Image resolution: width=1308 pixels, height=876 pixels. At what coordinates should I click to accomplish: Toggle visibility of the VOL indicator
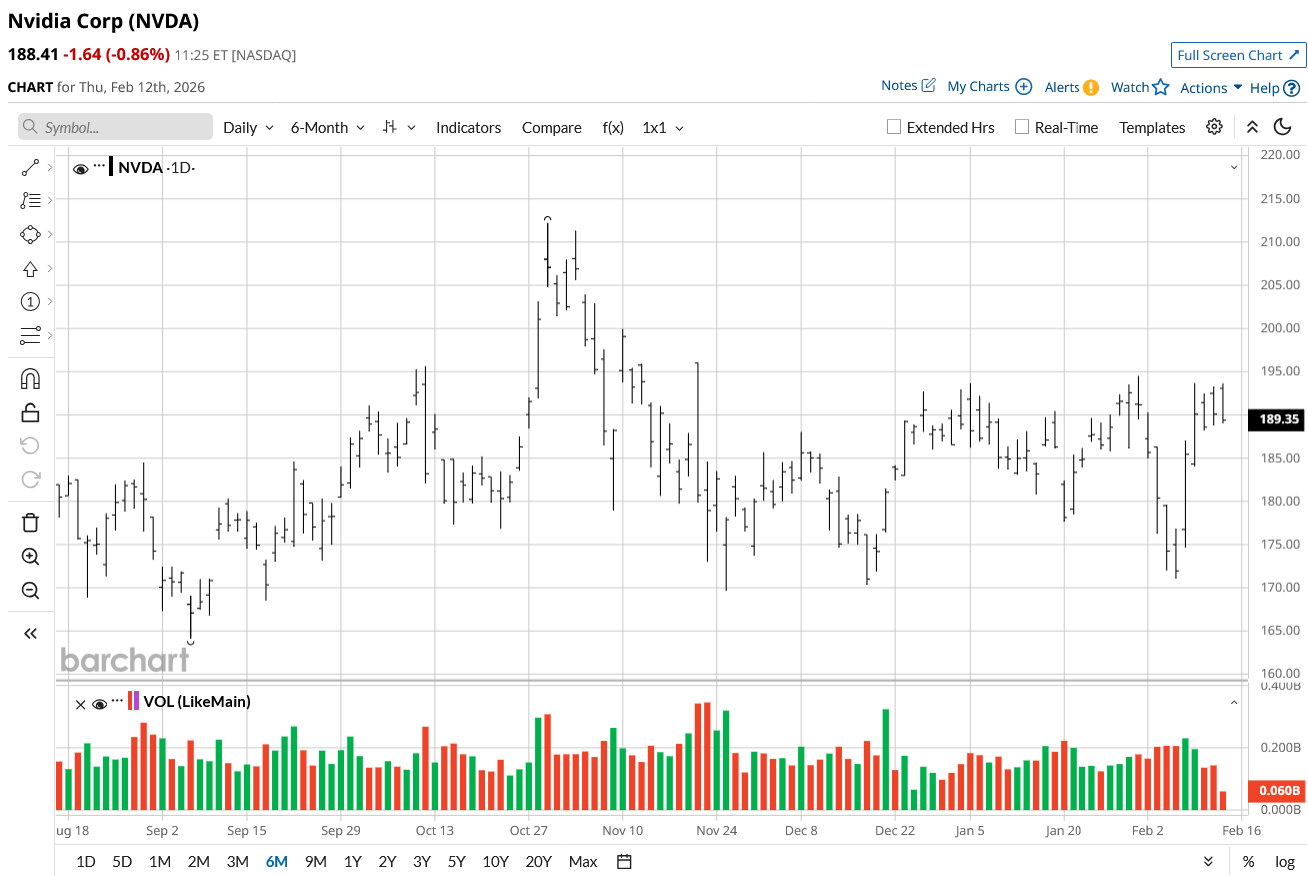pyautogui.click(x=99, y=704)
